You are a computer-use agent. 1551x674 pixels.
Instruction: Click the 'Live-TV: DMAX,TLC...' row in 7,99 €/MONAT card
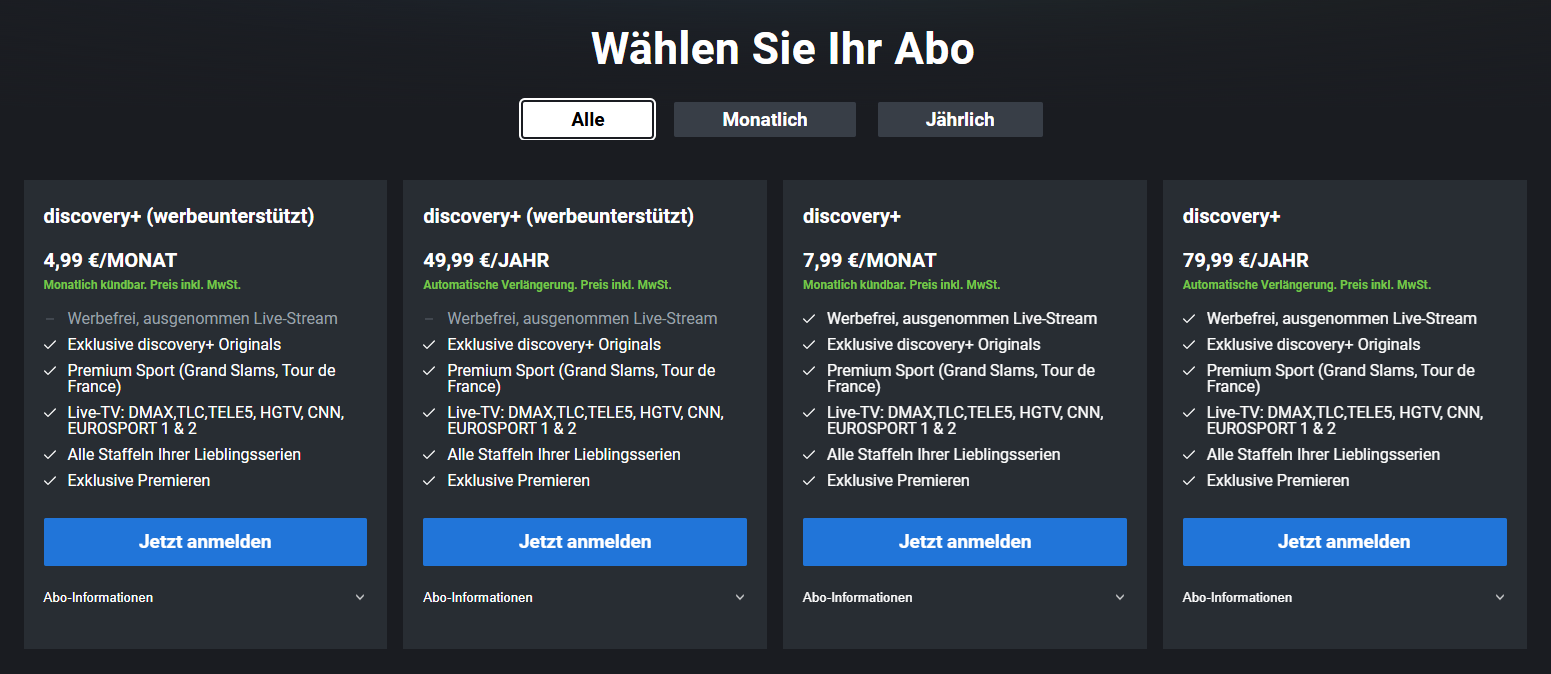tap(965, 421)
